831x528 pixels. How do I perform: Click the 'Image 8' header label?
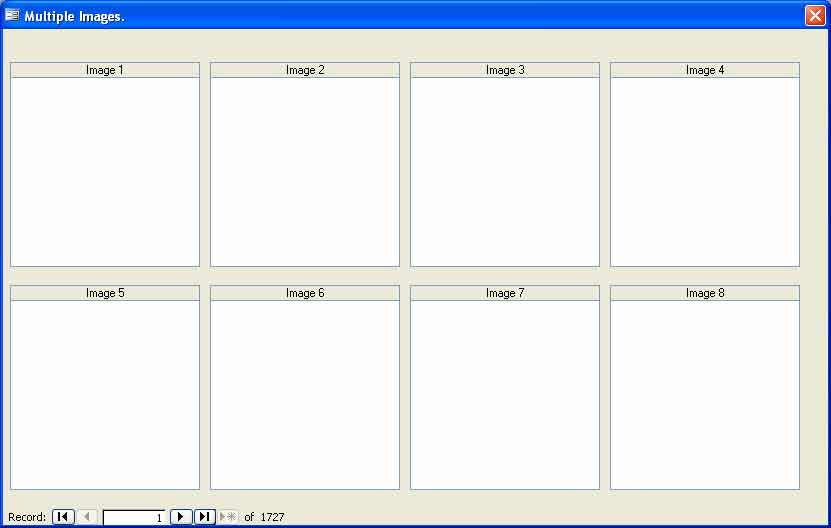(x=705, y=293)
